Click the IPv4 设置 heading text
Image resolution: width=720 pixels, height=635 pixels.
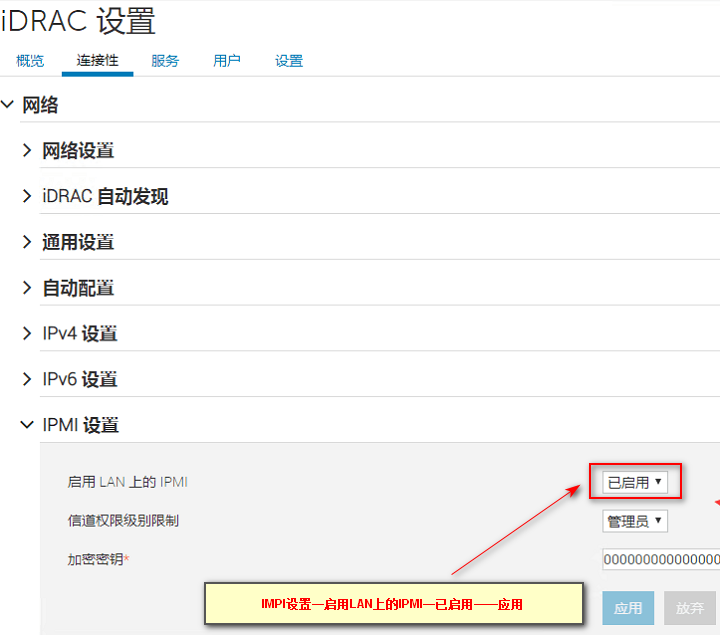[x=80, y=334]
